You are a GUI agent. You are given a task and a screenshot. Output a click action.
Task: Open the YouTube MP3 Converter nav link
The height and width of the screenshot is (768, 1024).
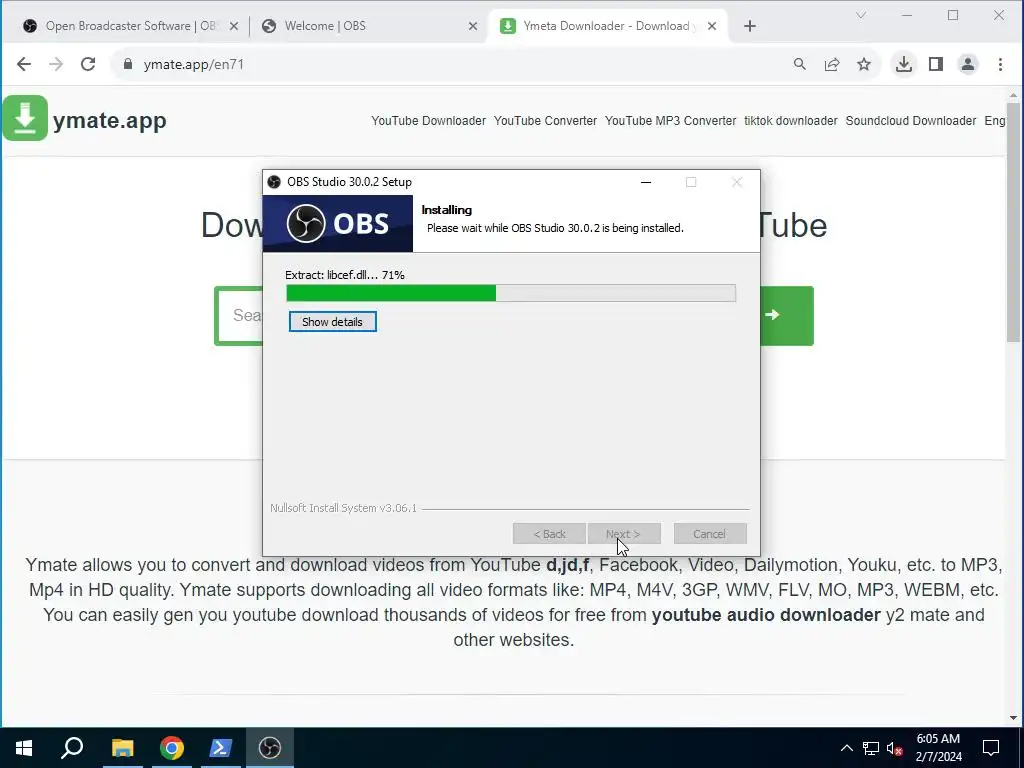[x=670, y=121]
